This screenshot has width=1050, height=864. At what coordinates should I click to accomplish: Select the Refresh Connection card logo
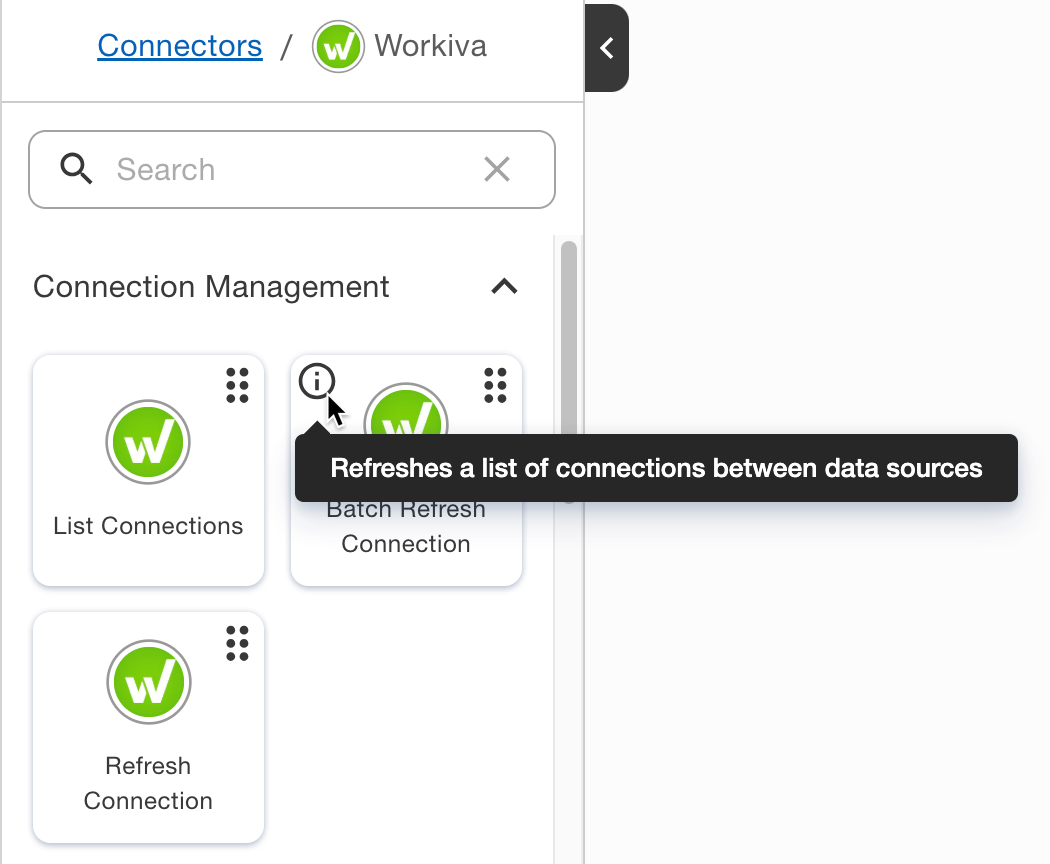coord(149,682)
